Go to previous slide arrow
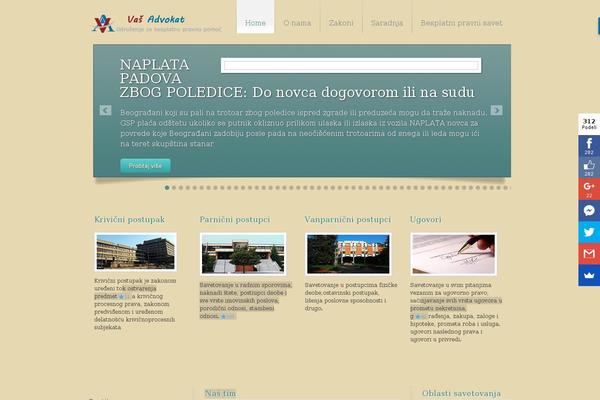The image size is (600, 400). pyautogui.click(x=106, y=110)
